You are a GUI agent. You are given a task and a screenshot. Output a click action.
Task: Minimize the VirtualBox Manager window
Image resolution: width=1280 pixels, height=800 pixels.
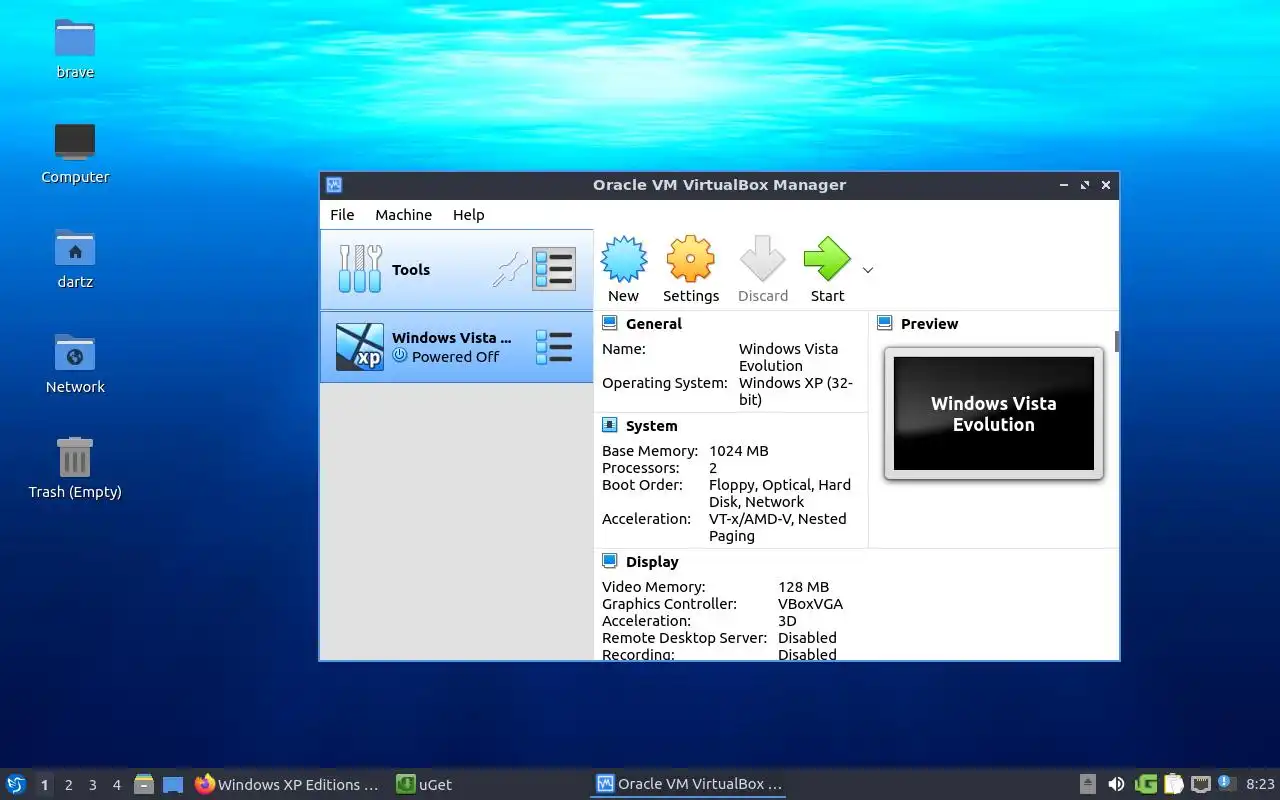(1064, 185)
